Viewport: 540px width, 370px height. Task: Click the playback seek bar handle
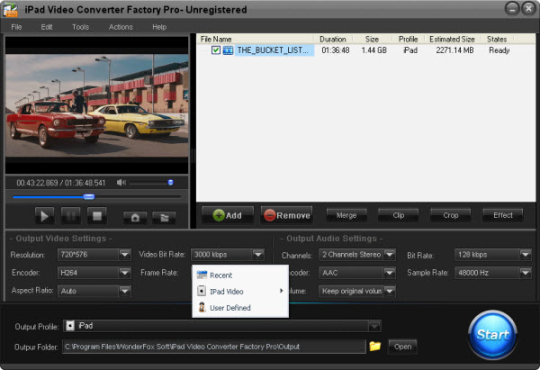click(89, 197)
